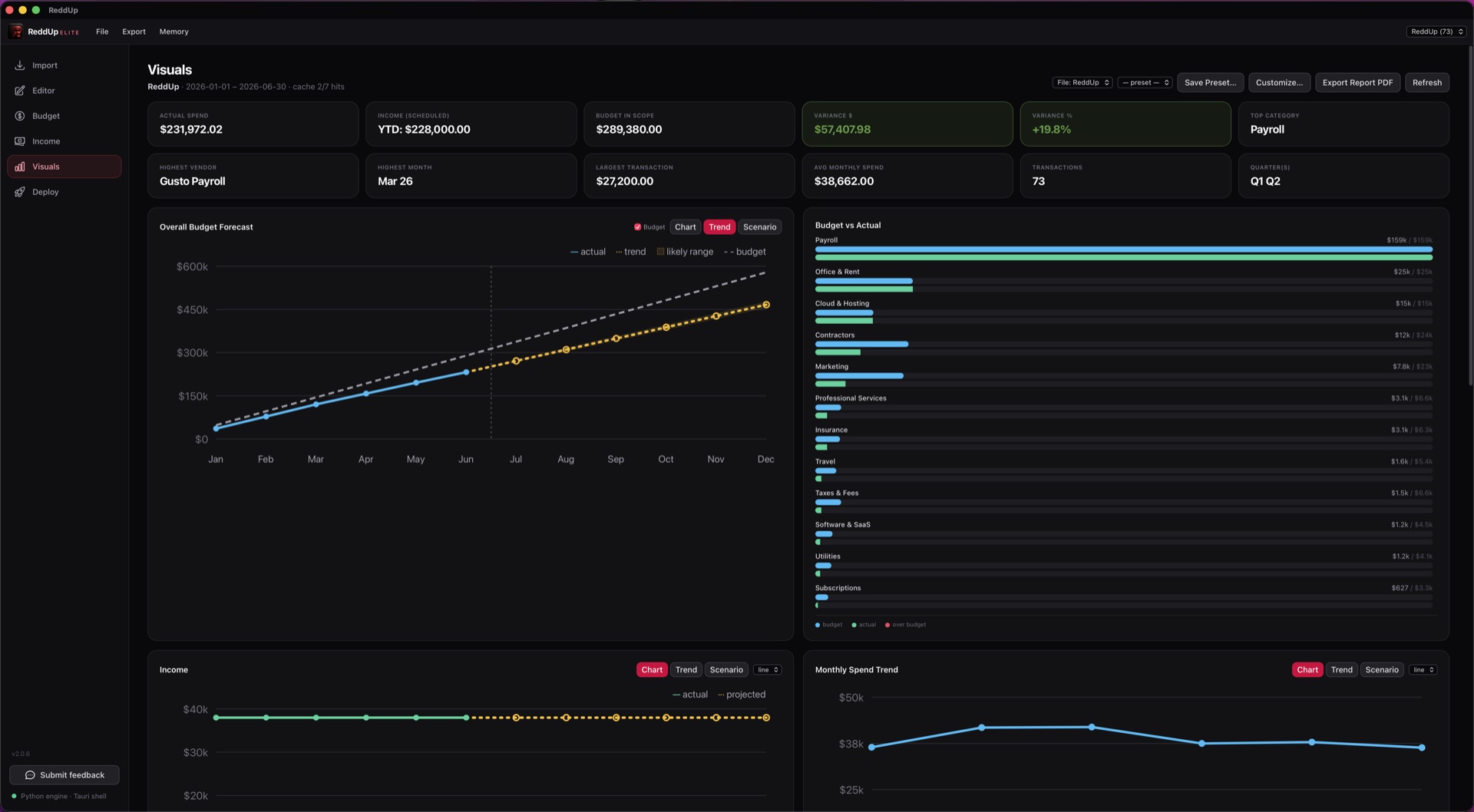
Task: Open Deploy via rocket icon
Action: coord(20,192)
